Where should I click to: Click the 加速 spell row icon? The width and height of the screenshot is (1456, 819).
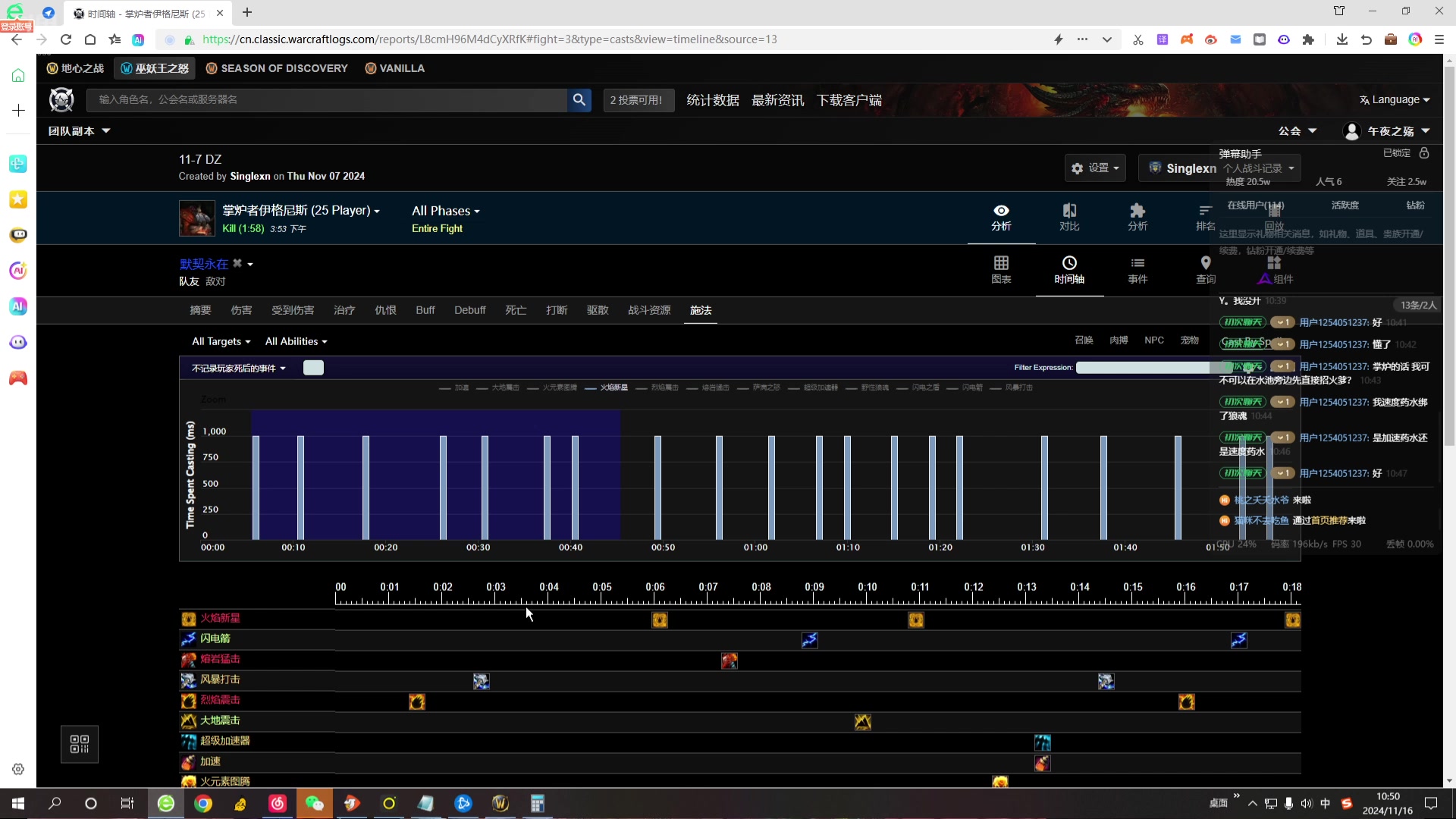188,762
